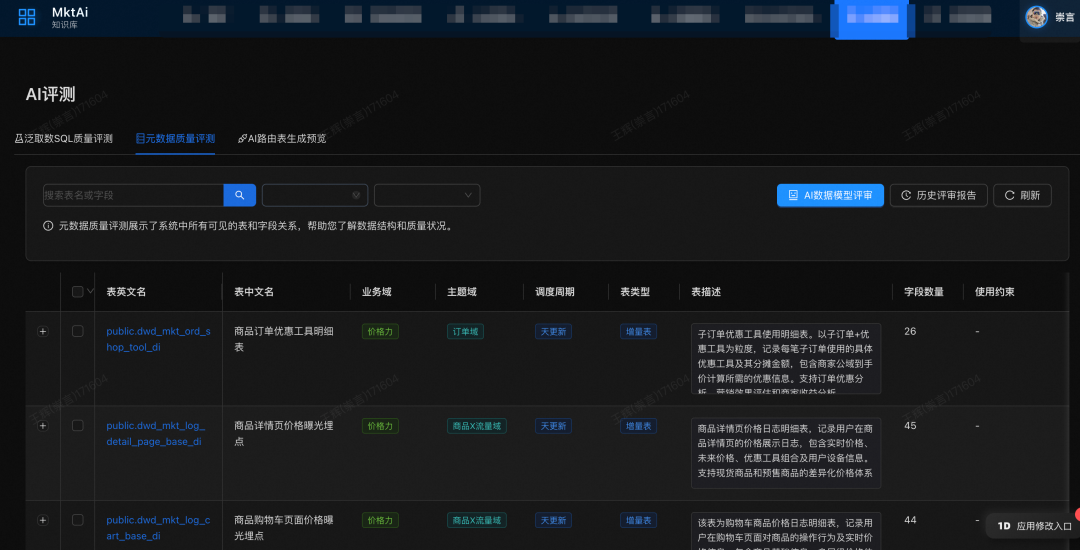Click the MktAi grid logo icon

coord(27,17)
